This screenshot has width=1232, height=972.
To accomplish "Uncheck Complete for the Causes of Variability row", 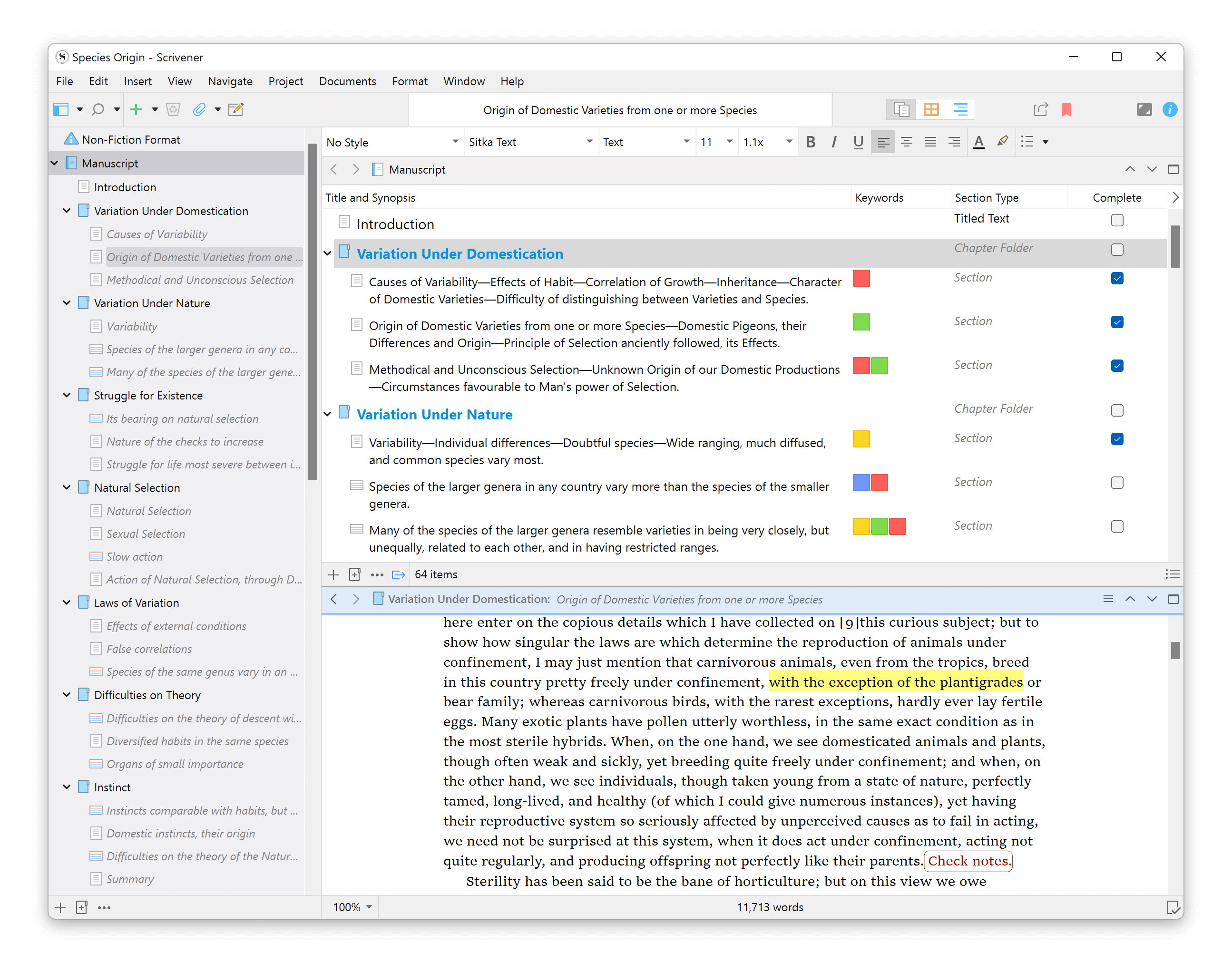I will click(x=1117, y=278).
